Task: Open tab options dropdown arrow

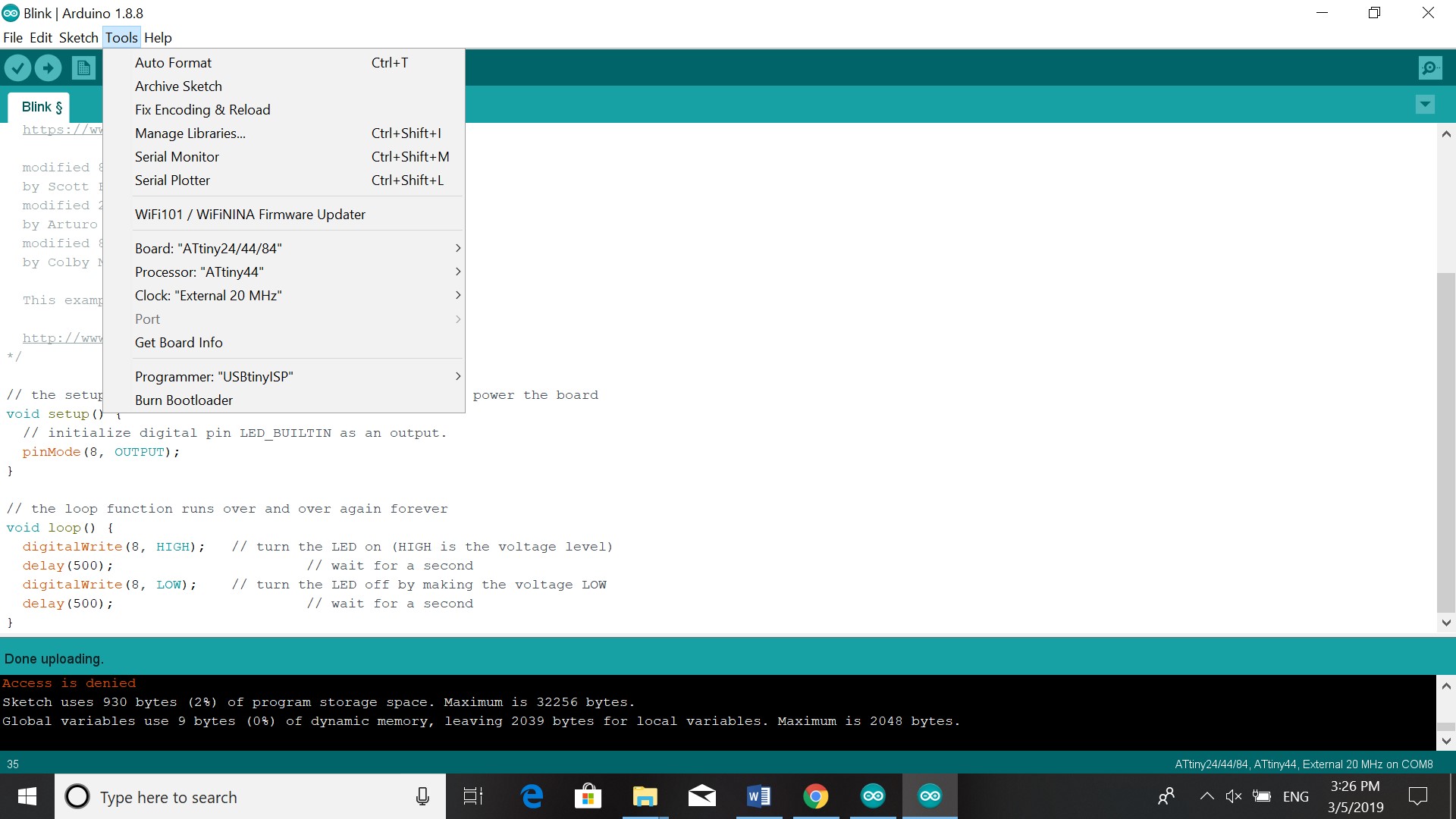Action: click(x=1425, y=105)
